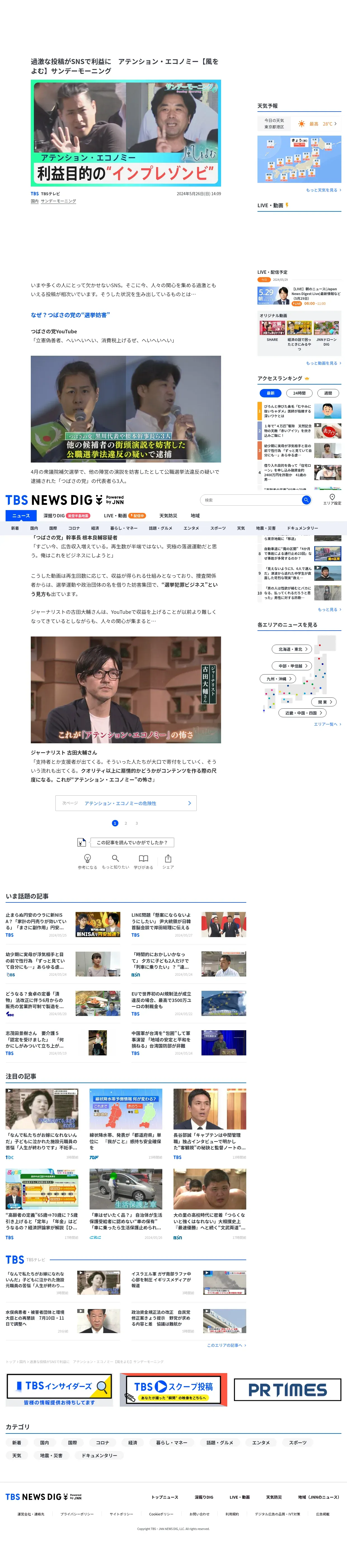Open the 新NISAで円安加速 article thumbnail
The height and width of the screenshot is (1568, 347).
pyautogui.click(x=98, y=924)
